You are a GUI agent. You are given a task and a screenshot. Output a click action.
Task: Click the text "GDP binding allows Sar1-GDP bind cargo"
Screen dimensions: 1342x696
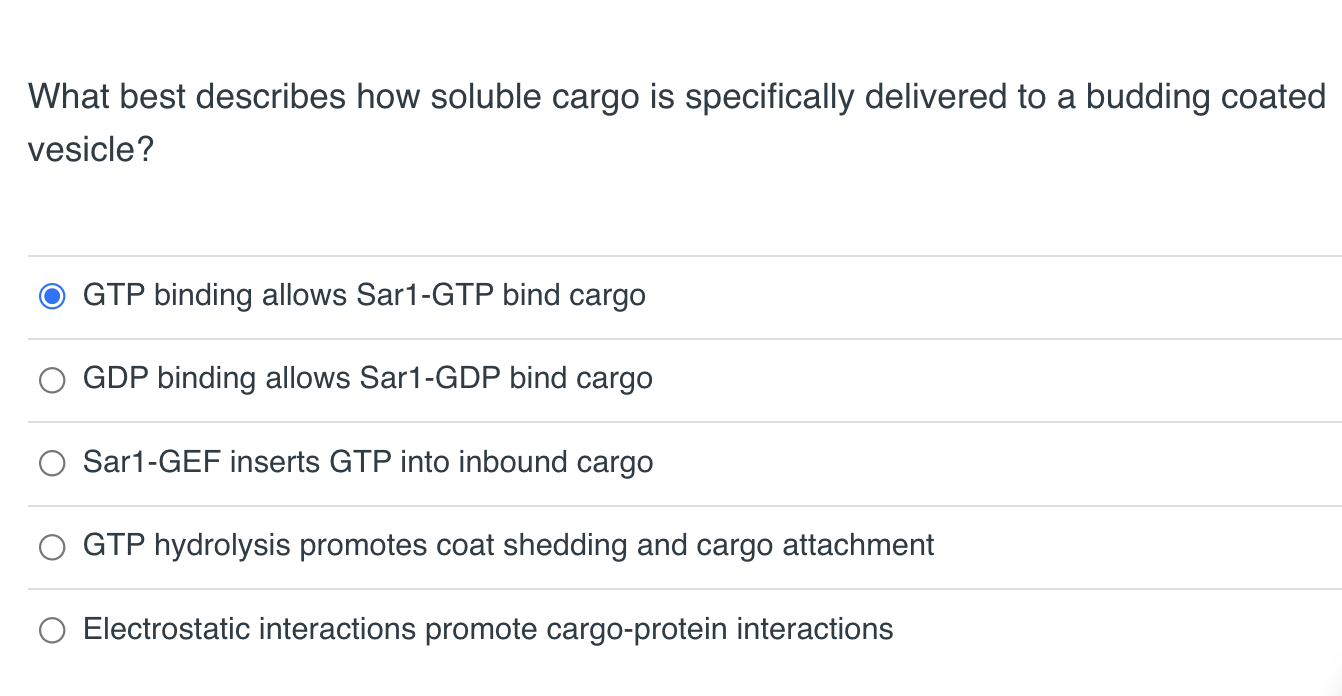coord(367,379)
